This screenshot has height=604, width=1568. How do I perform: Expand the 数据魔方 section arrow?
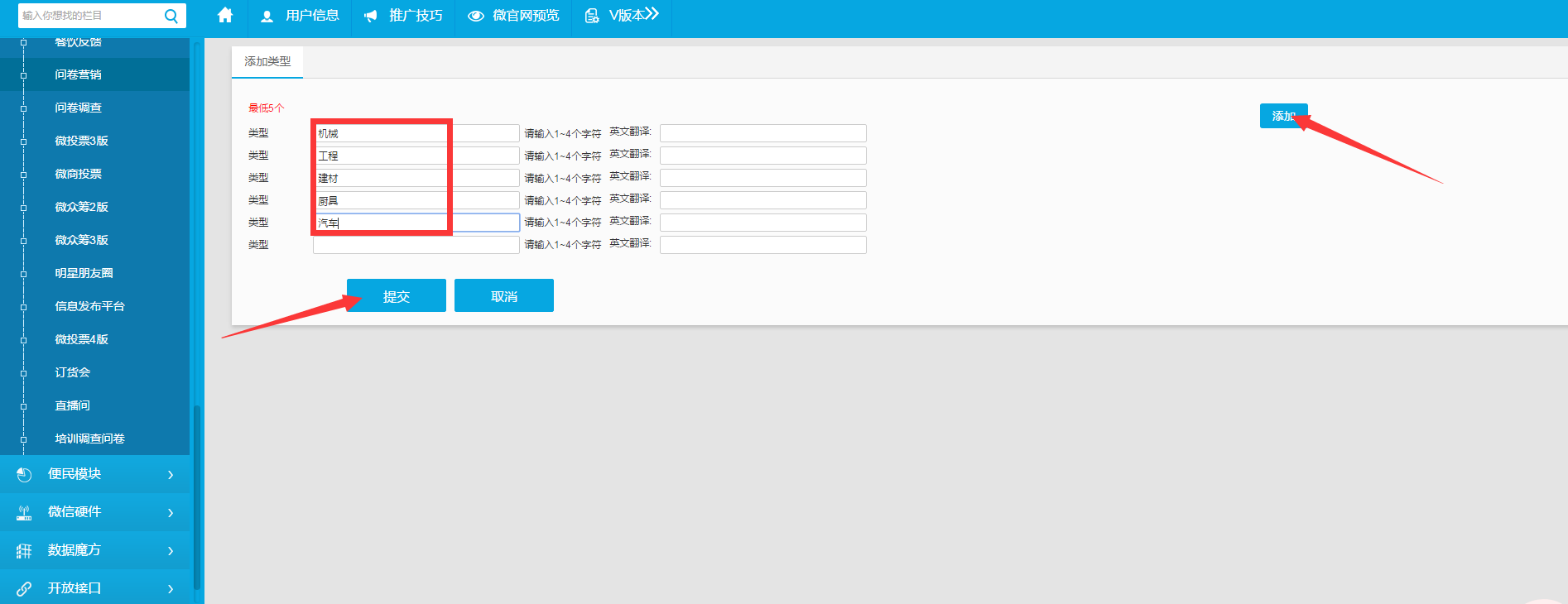coord(171,551)
